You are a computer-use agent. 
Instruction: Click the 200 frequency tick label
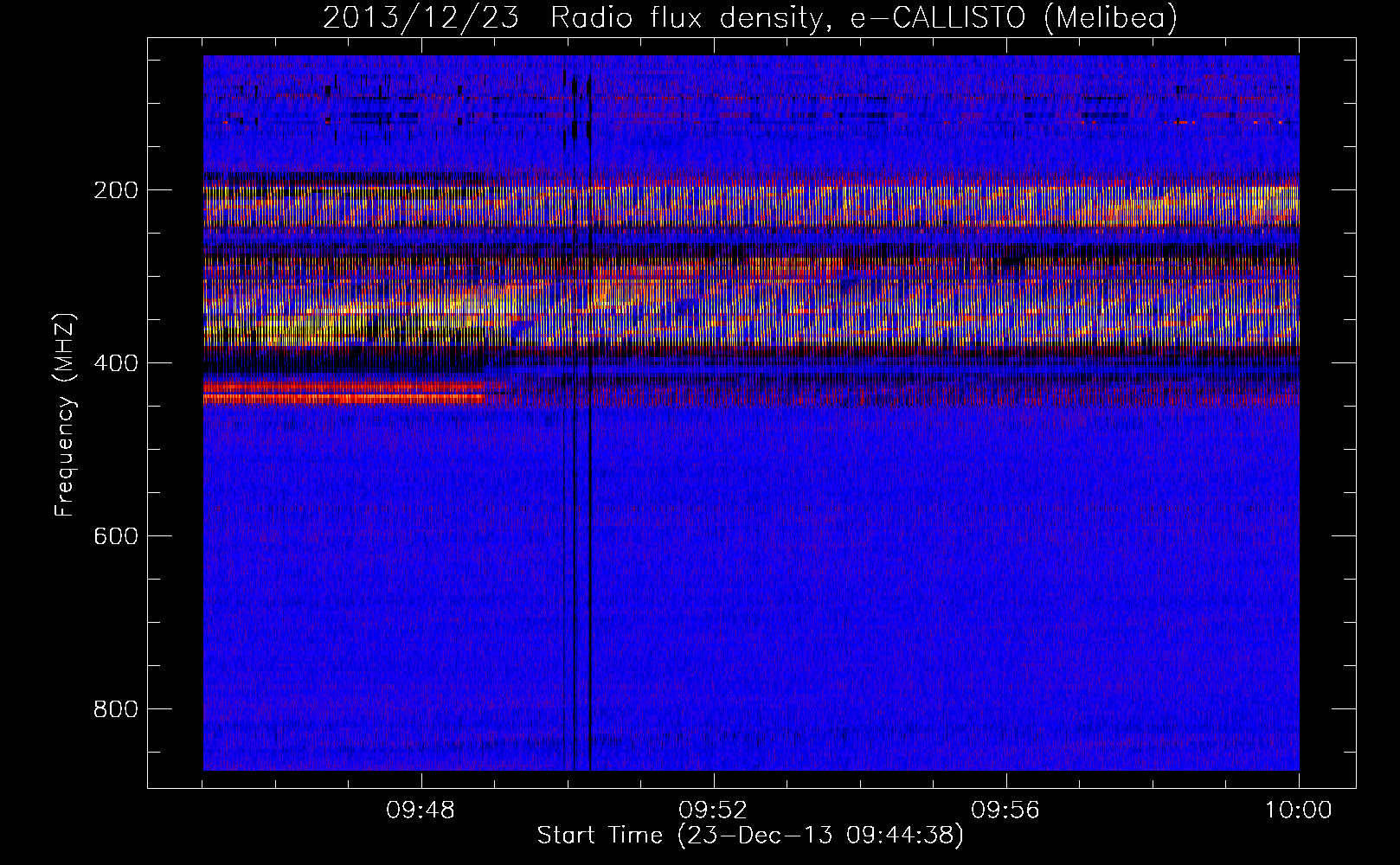click(x=116, y=190)
